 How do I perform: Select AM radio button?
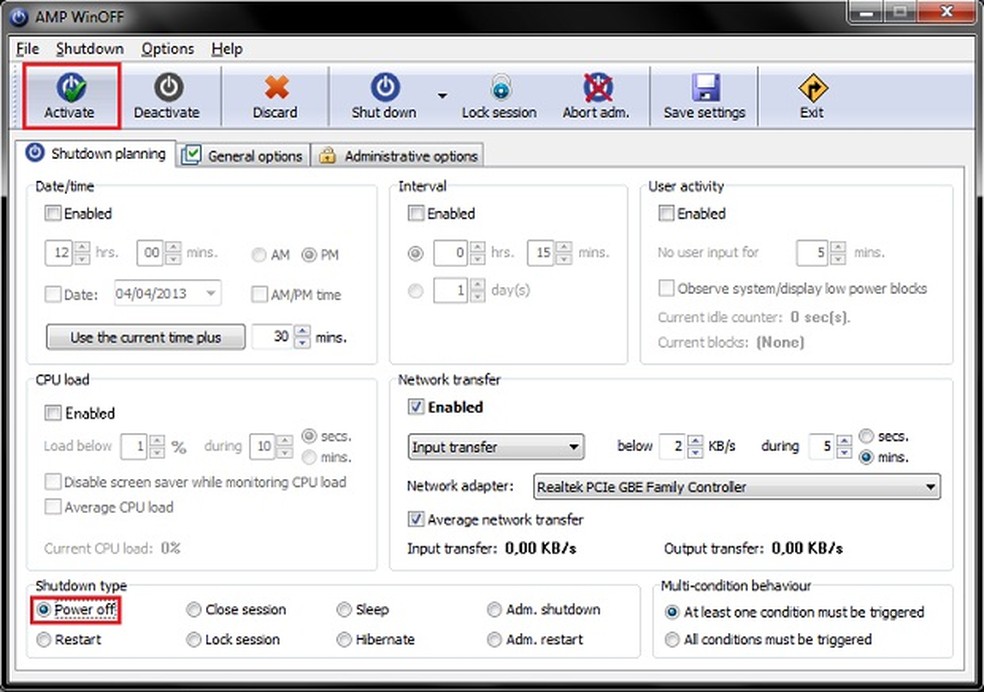(259, 255)
